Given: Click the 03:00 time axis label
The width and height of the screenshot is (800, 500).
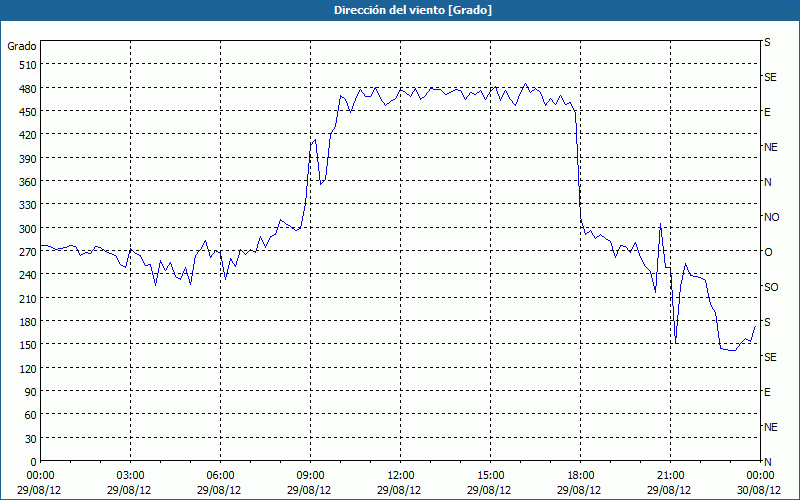Looking at the screenshot, I should (x=131, y=476).
